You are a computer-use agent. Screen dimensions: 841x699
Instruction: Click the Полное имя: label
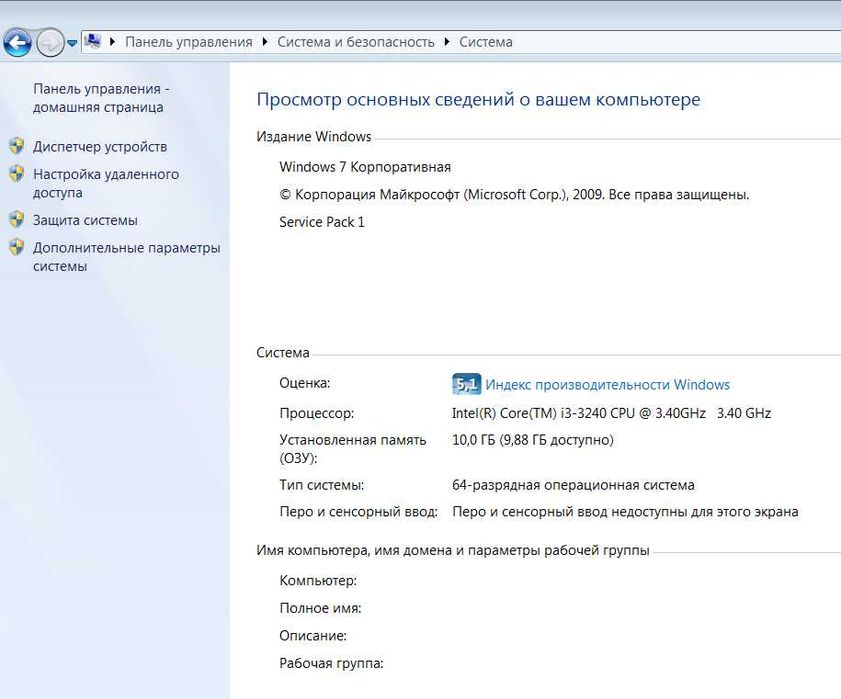coord(320,608)
